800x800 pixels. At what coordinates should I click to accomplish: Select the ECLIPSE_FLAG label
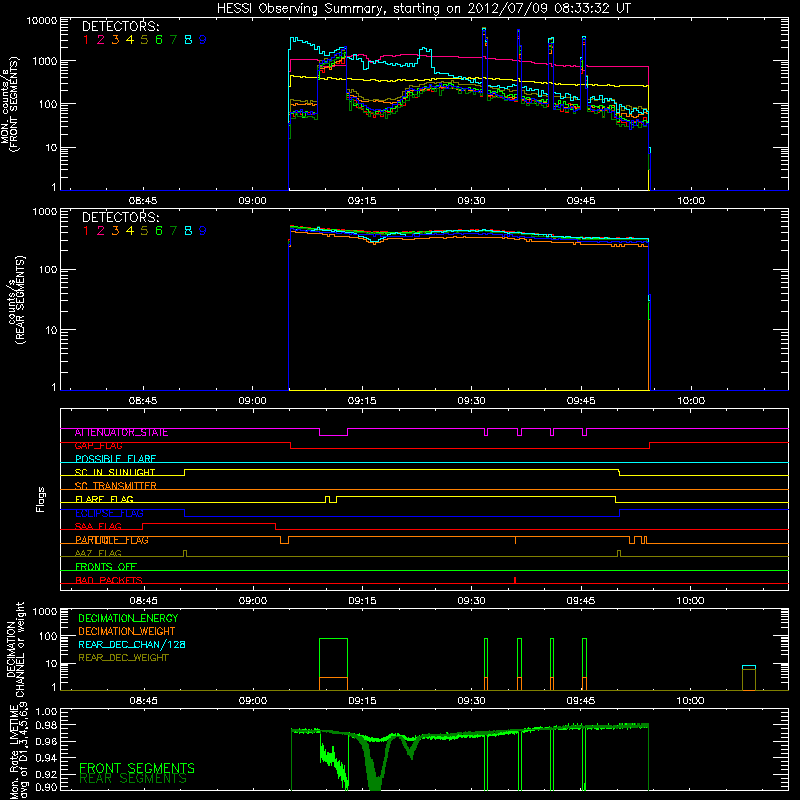pyautogui.click(x=109, y=513)
